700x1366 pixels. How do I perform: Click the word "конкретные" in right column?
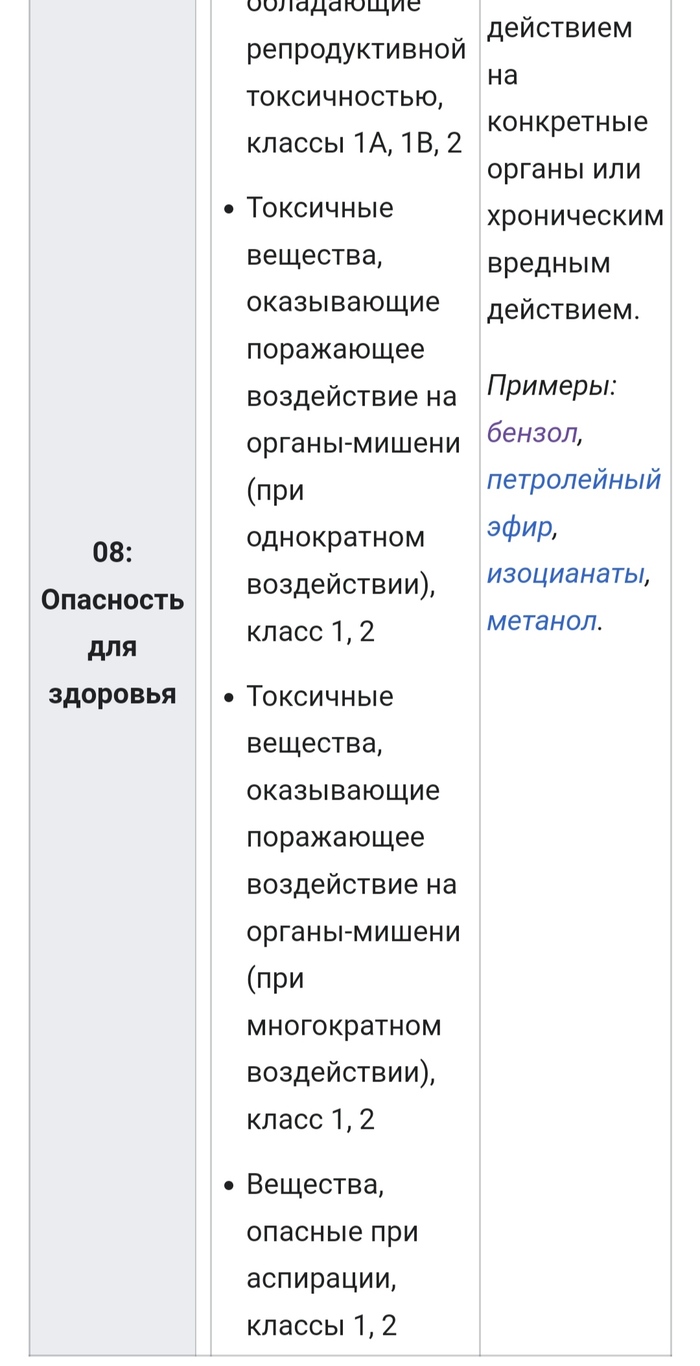pos(567,122)
